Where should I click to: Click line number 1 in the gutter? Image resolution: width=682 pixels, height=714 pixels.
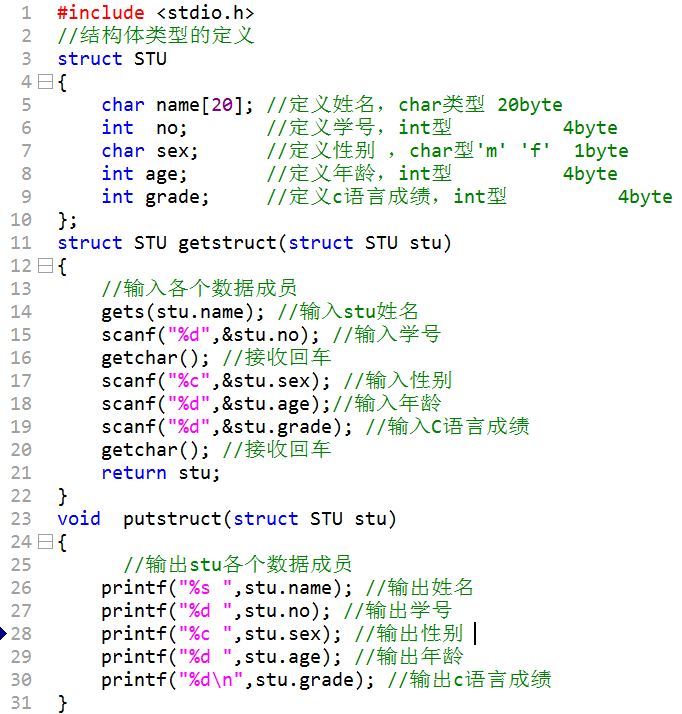(x=26, y=13)
